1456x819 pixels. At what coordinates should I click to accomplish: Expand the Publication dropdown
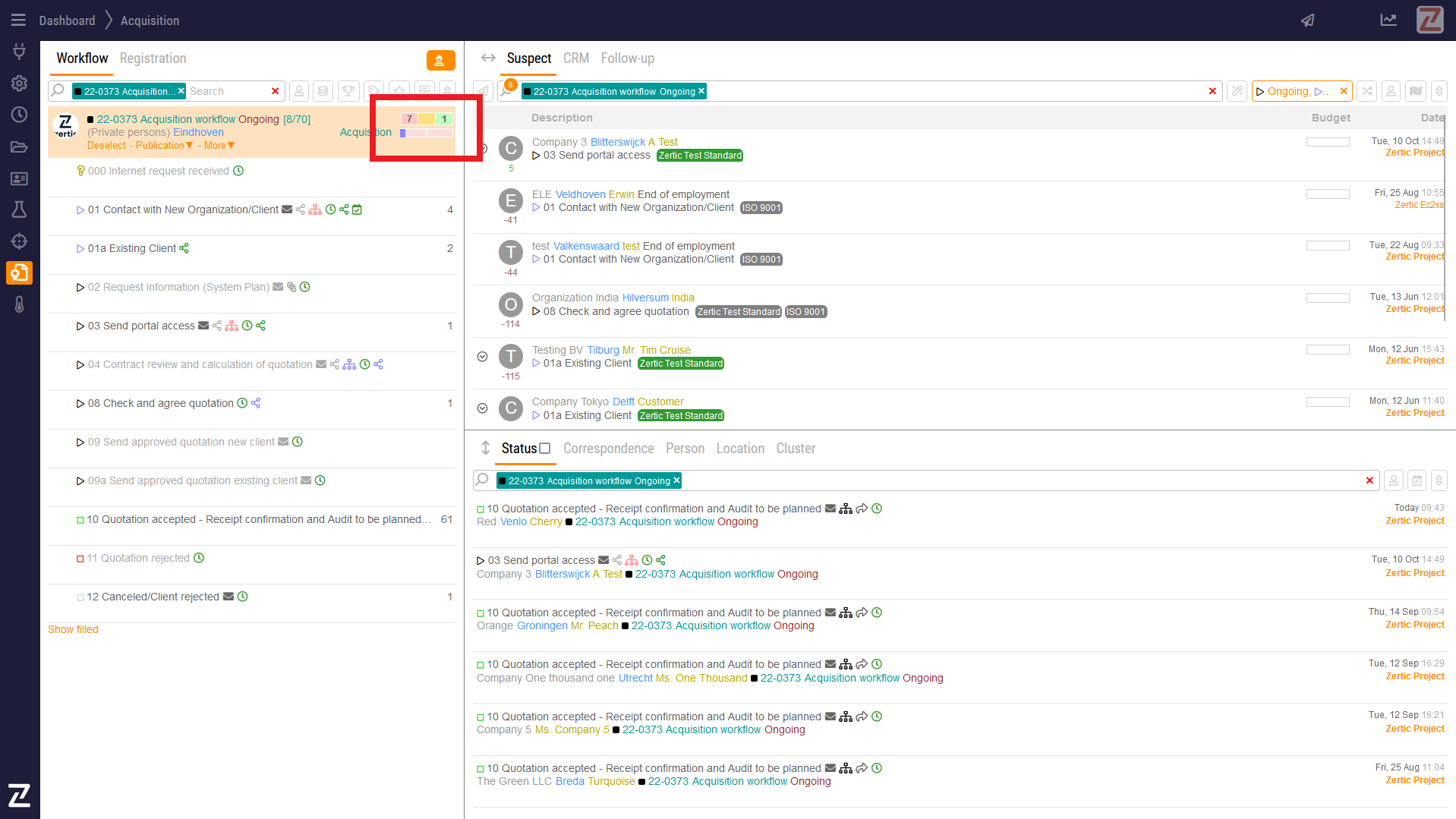[x=164, y=146]
